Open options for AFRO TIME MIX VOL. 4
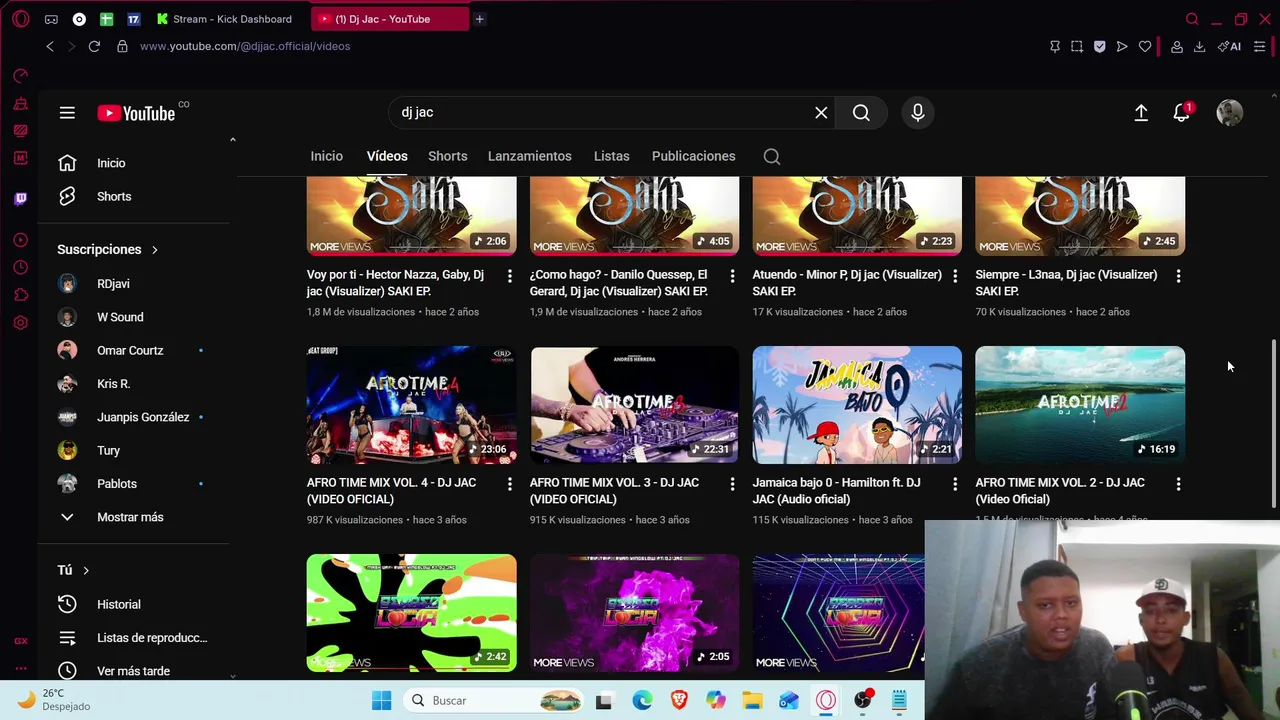 (x=509, y=484)
